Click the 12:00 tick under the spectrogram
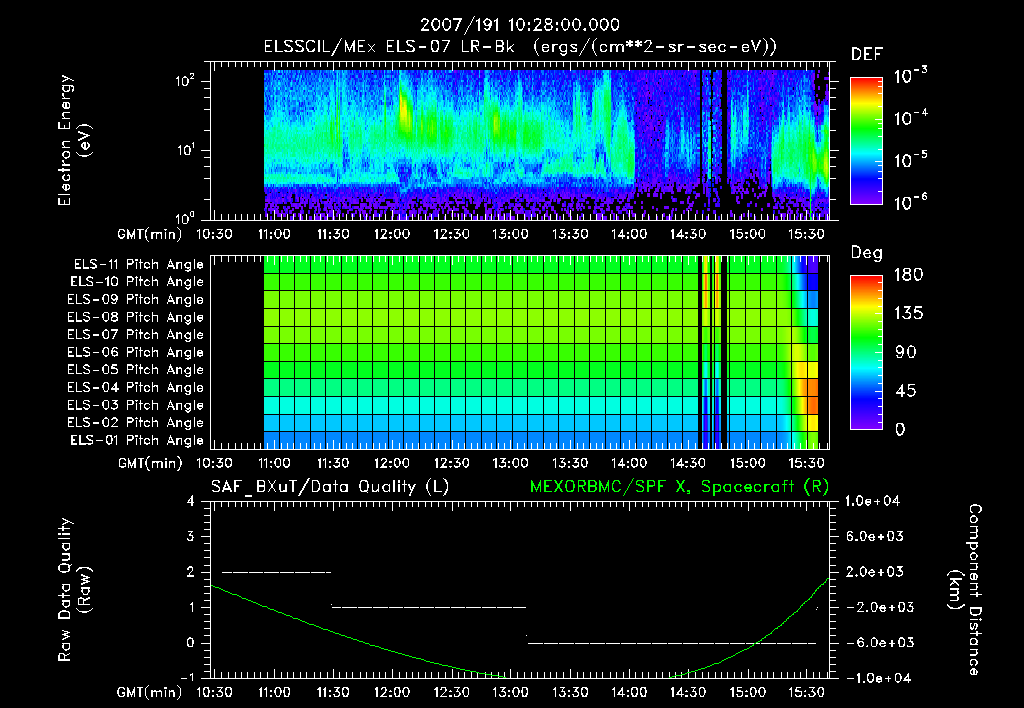Screen dimensions: 1024x708 tap(392, 234)
